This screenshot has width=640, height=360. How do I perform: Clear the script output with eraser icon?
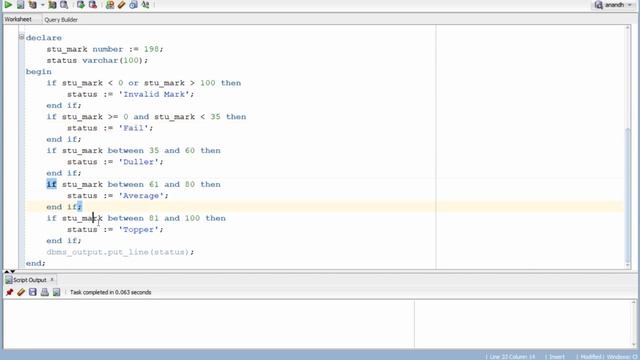21,292
